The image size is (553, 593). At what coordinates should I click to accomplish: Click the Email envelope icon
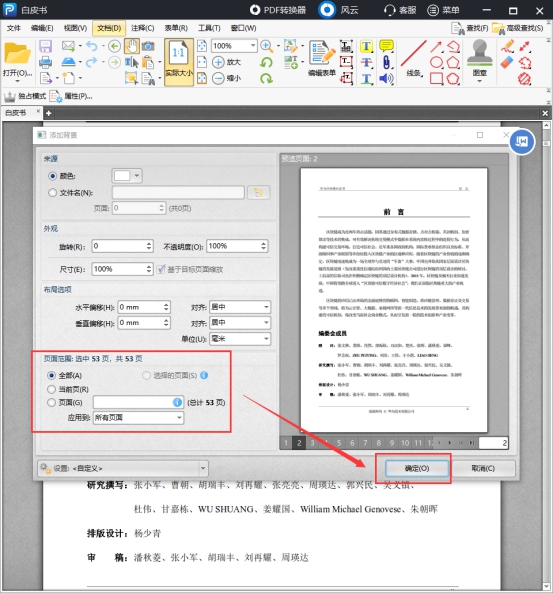tap(68, 46)
